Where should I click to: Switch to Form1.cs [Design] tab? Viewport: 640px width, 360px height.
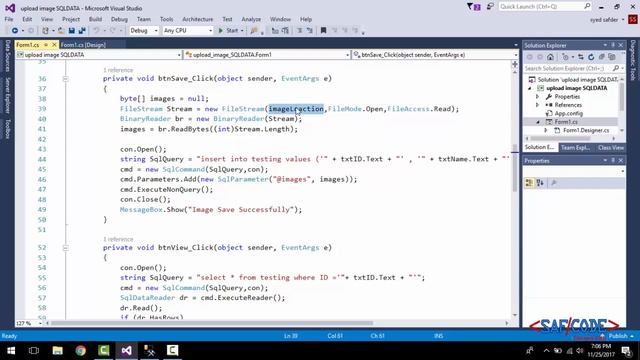coord(83,45)
